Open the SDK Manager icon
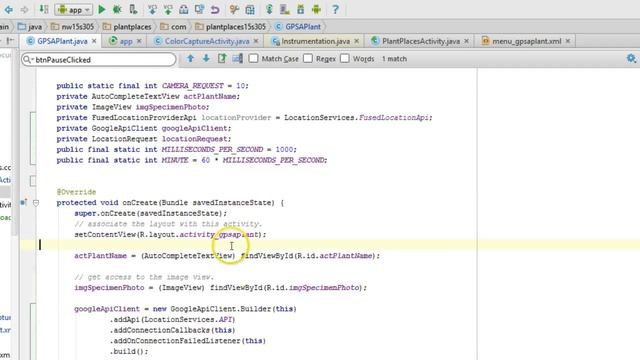 point(300,9)
